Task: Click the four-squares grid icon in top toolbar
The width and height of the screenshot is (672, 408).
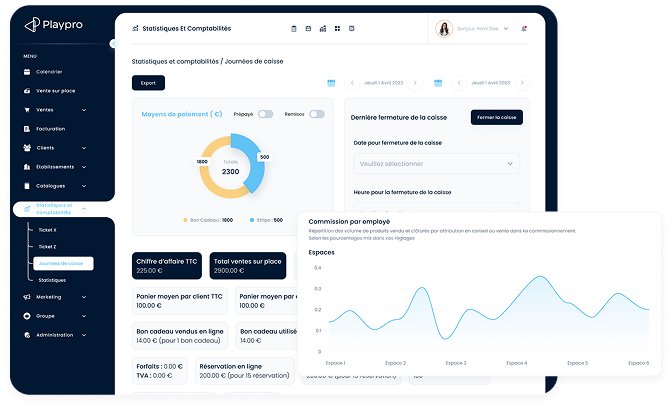Action: [x=337, y=29]
